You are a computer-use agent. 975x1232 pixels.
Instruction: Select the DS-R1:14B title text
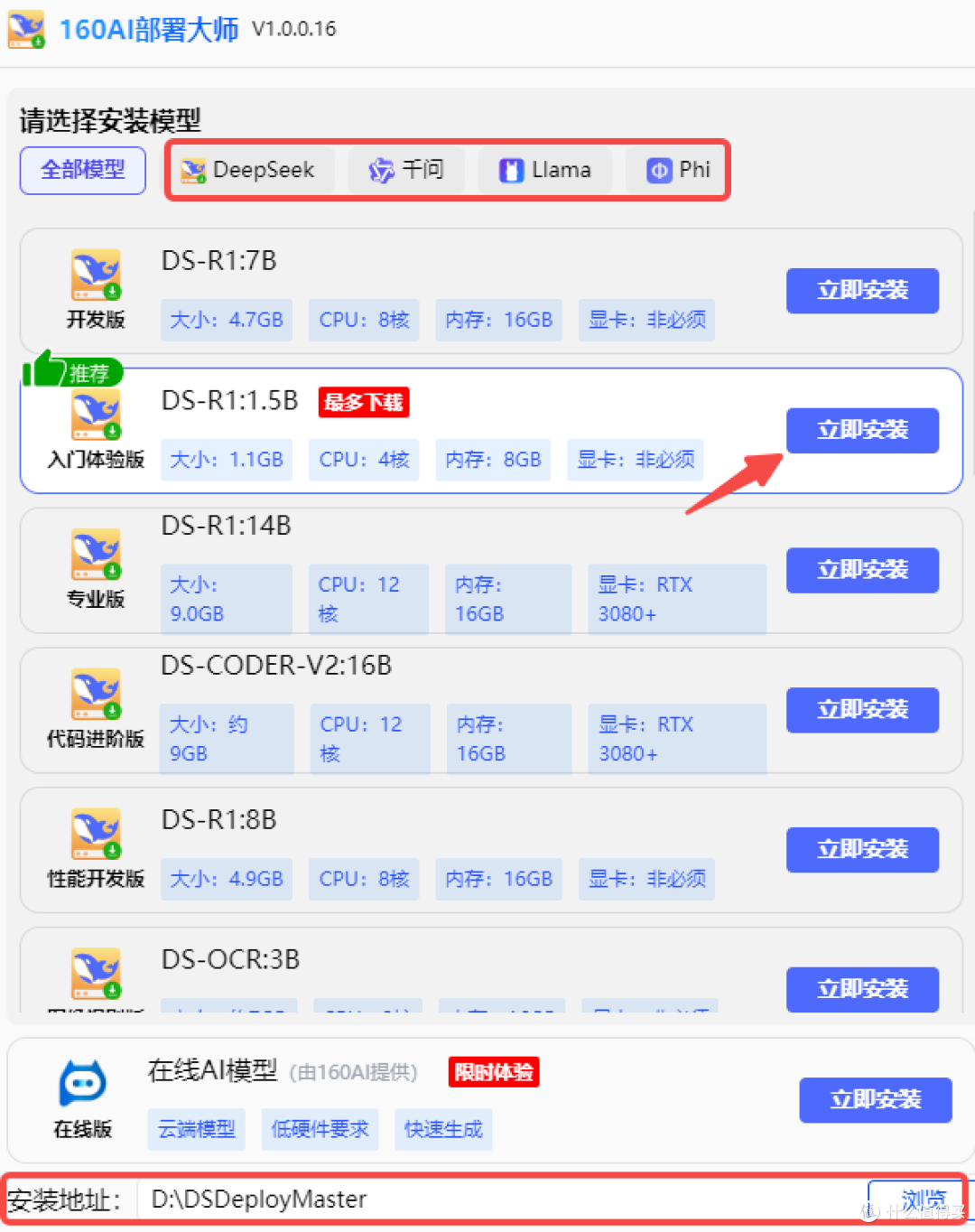pos(226,526)
